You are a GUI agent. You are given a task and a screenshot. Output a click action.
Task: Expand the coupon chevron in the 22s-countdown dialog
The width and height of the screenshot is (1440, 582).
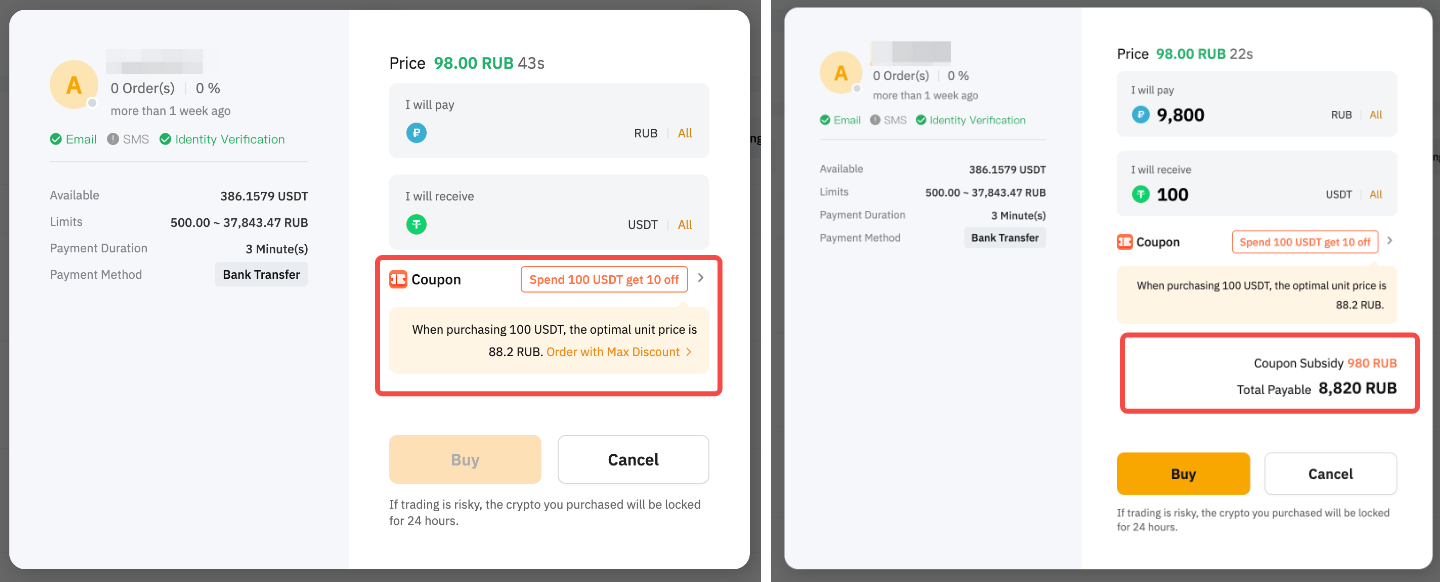pyautogui.click(x=1390, y=241)
